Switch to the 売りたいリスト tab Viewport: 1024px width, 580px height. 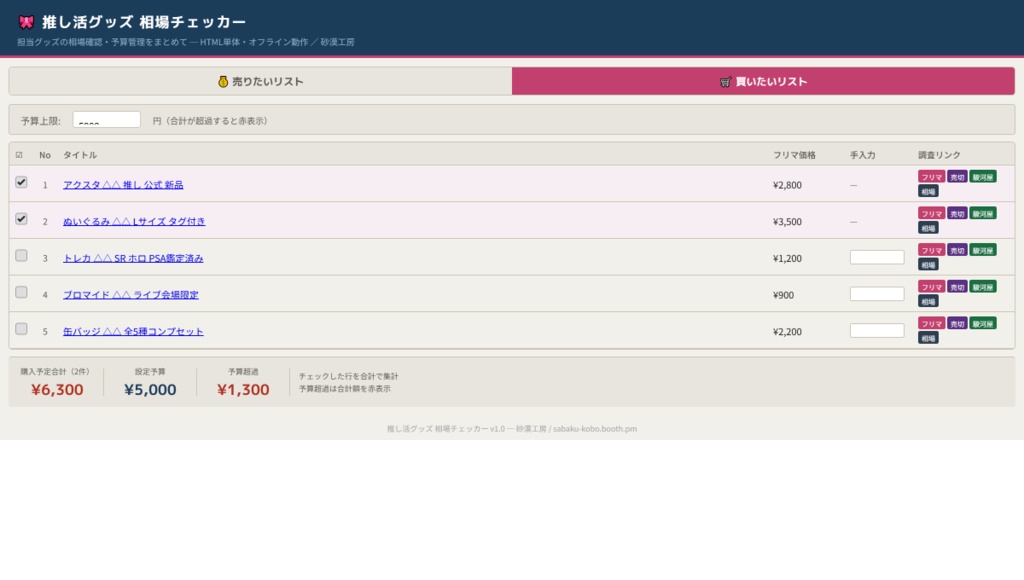pos(261,81)
